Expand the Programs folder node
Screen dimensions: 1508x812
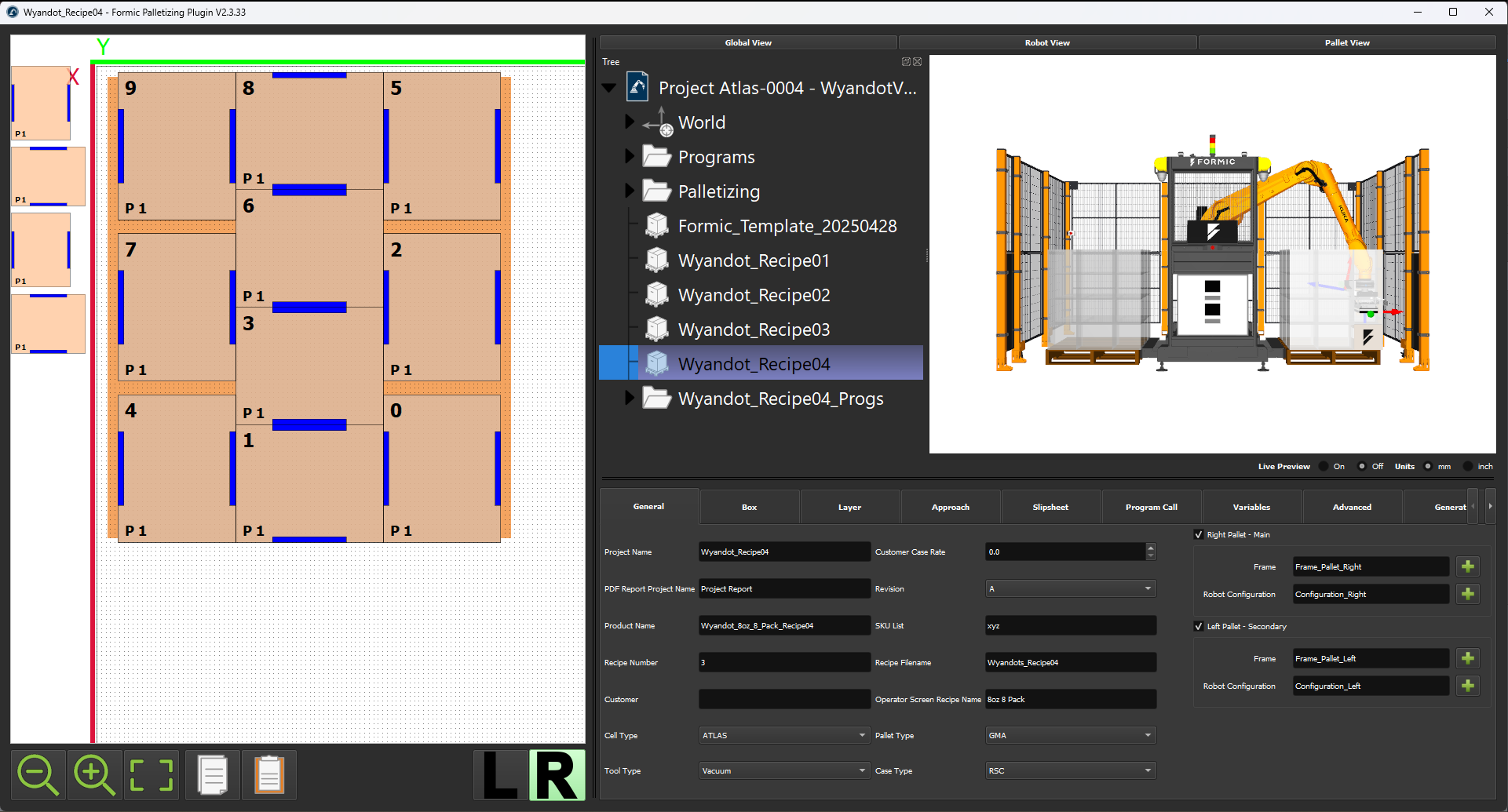(x=629, y=156)
